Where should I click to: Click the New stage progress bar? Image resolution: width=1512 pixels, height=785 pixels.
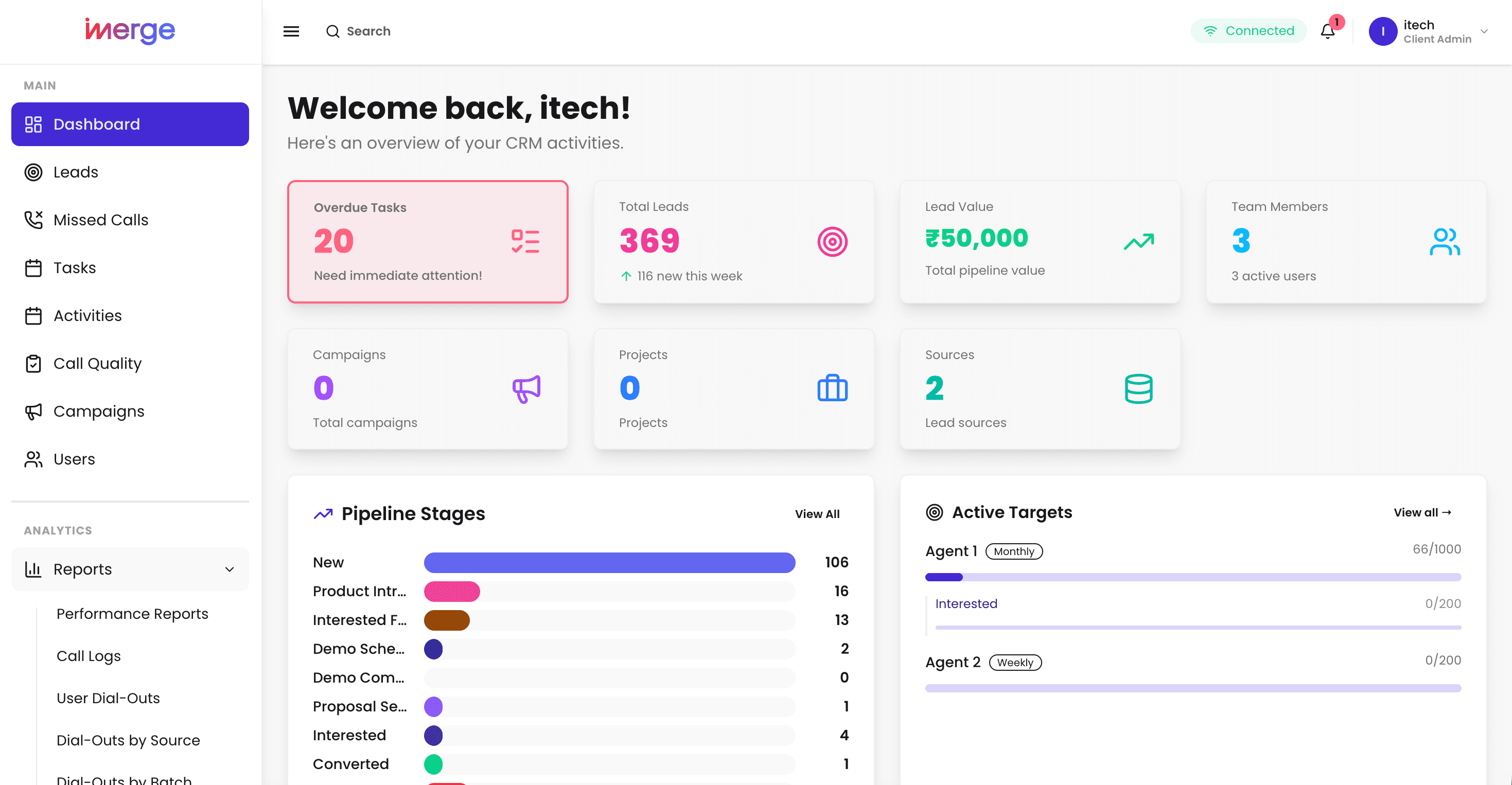point(609,563)
